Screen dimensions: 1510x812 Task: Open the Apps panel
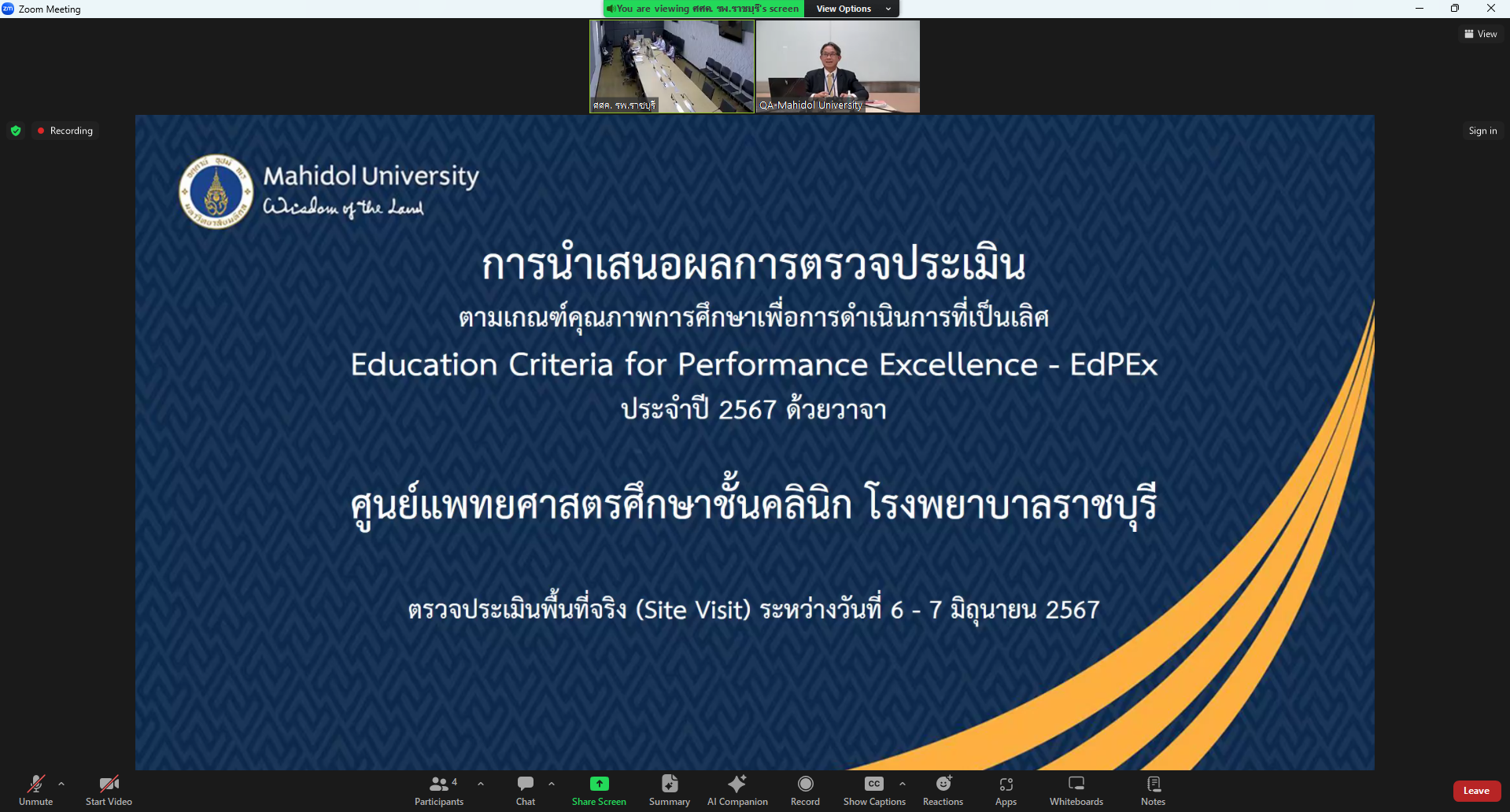click(1006, 790)
